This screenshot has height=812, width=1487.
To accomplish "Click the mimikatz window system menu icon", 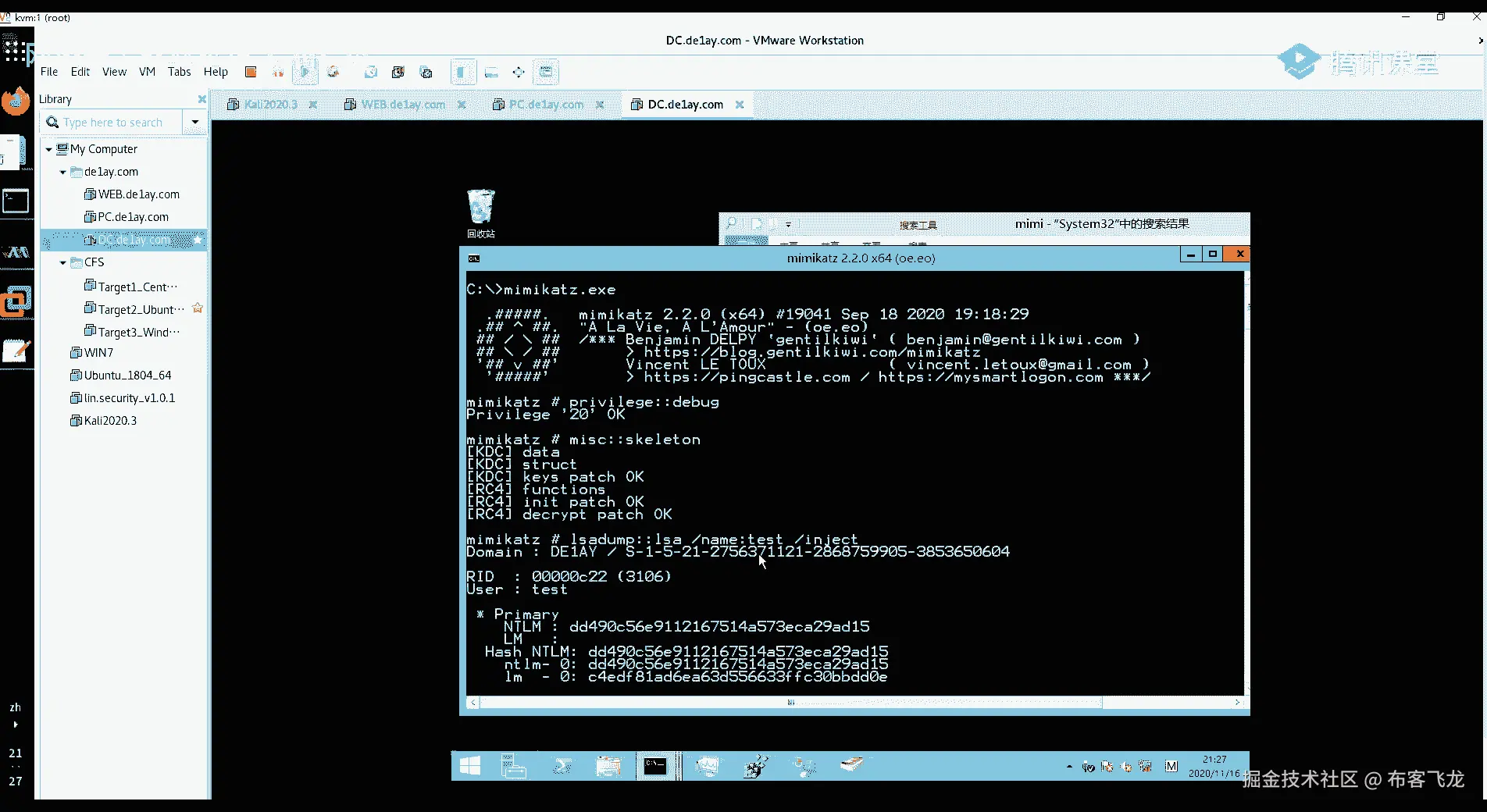I will click(473, 258).
